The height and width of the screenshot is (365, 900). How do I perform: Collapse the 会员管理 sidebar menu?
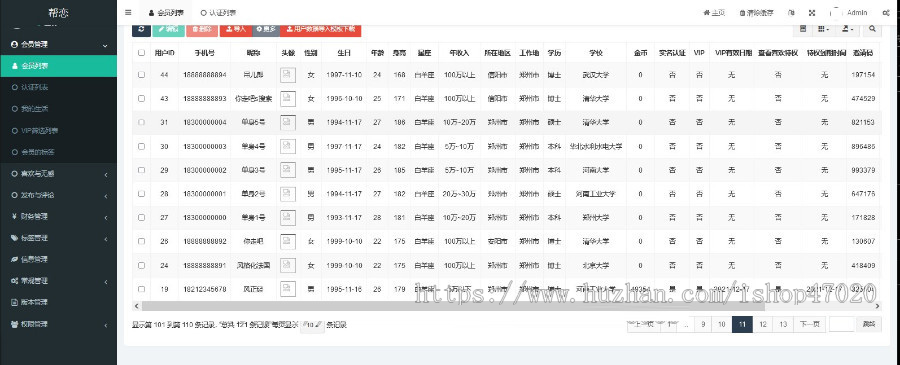pyautogui.click(x=58, y=44)
